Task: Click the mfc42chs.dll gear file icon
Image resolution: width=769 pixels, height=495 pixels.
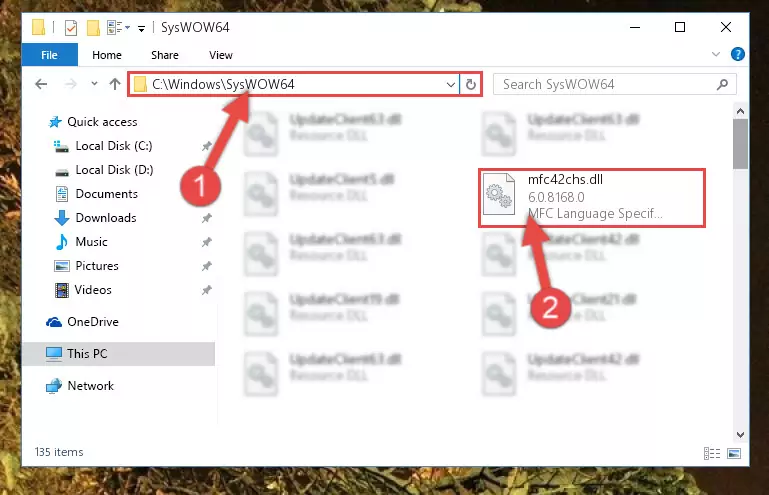Action: [x=499, y=194]
